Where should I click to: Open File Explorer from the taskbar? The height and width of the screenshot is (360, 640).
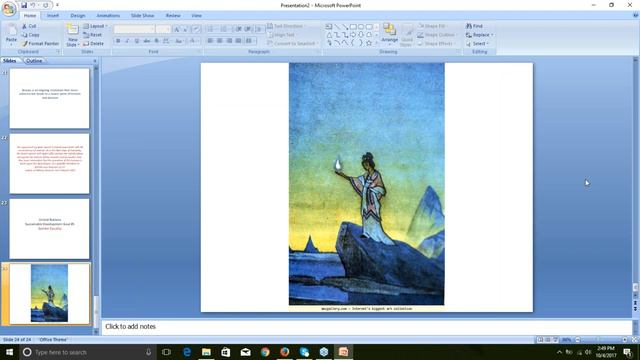206,352
